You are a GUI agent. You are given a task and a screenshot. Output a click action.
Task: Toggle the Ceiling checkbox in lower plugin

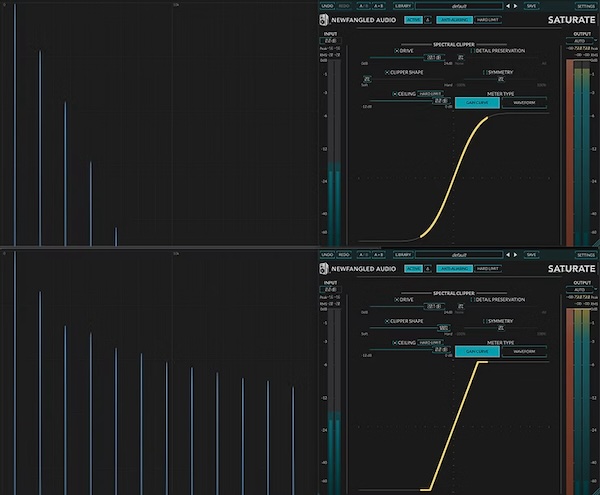pos(395,343)
